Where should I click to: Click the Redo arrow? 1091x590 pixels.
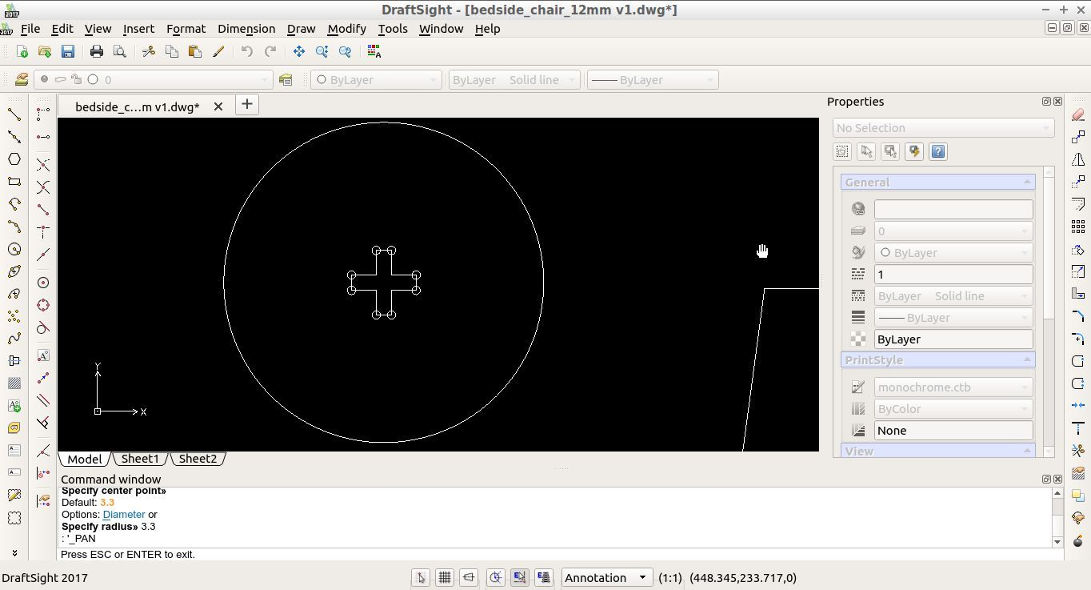click(271, 51)
